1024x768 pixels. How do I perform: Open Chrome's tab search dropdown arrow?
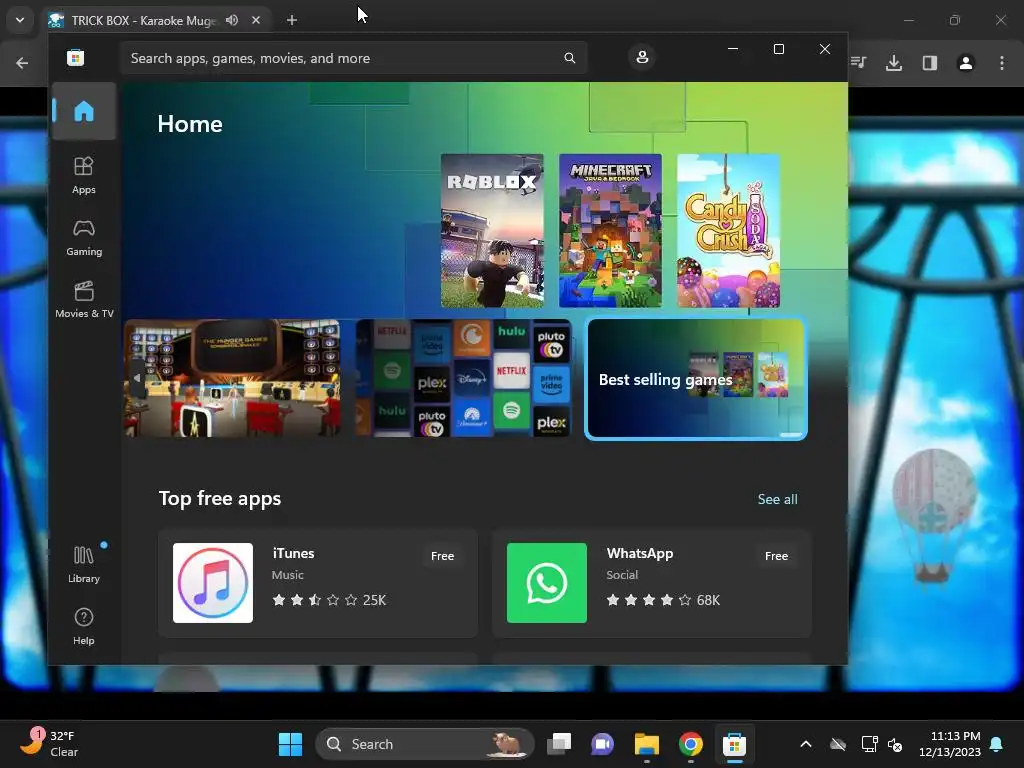[20, 20]
